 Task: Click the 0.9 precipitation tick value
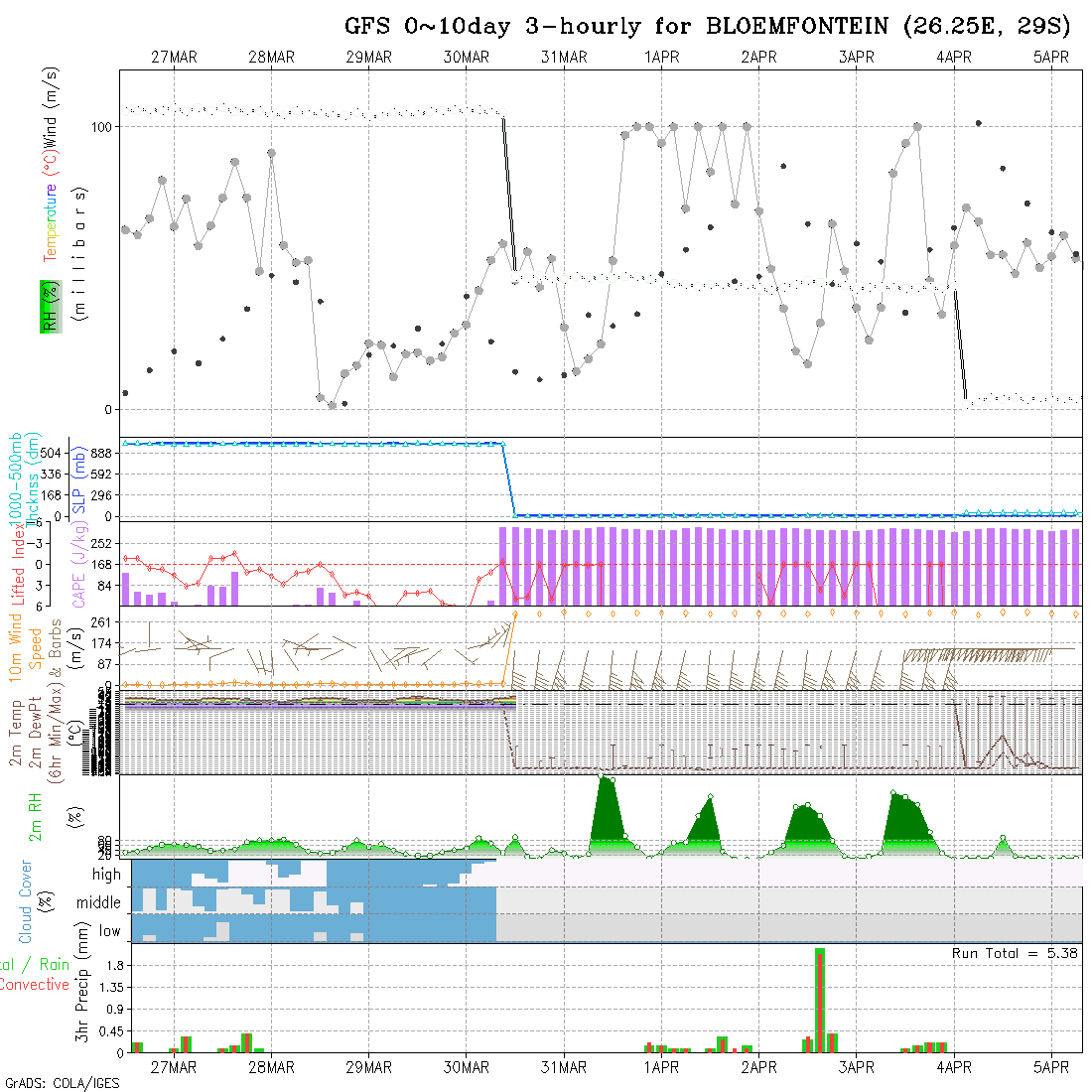[115, 1010]
